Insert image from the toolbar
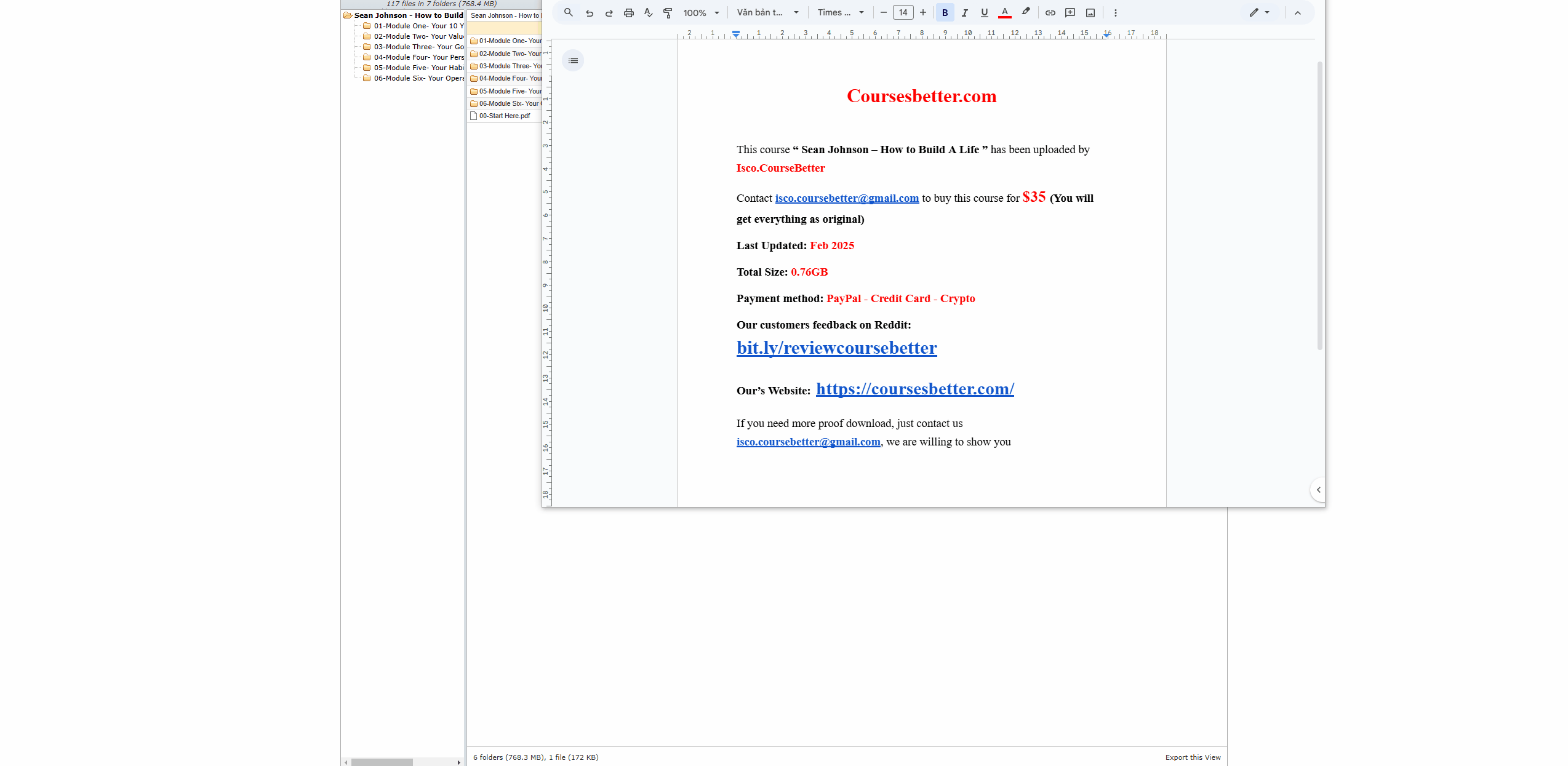 tap(1090, 12)
